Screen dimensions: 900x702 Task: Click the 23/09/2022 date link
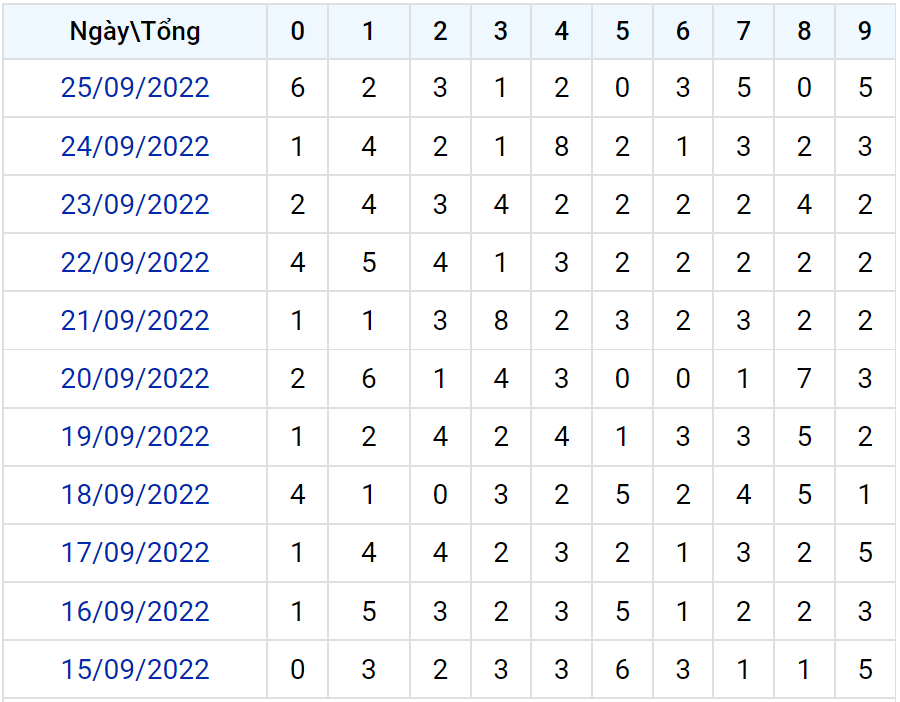coord(135,204)
